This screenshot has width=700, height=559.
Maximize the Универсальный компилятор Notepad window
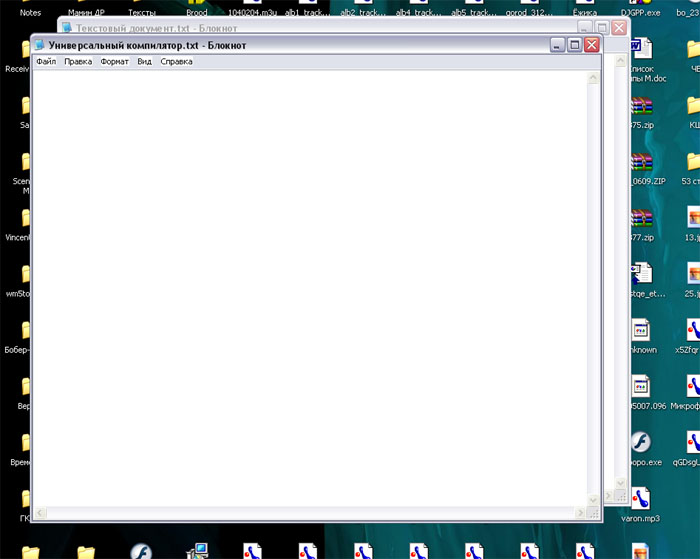pyautogui.click(x=575, y=45)
